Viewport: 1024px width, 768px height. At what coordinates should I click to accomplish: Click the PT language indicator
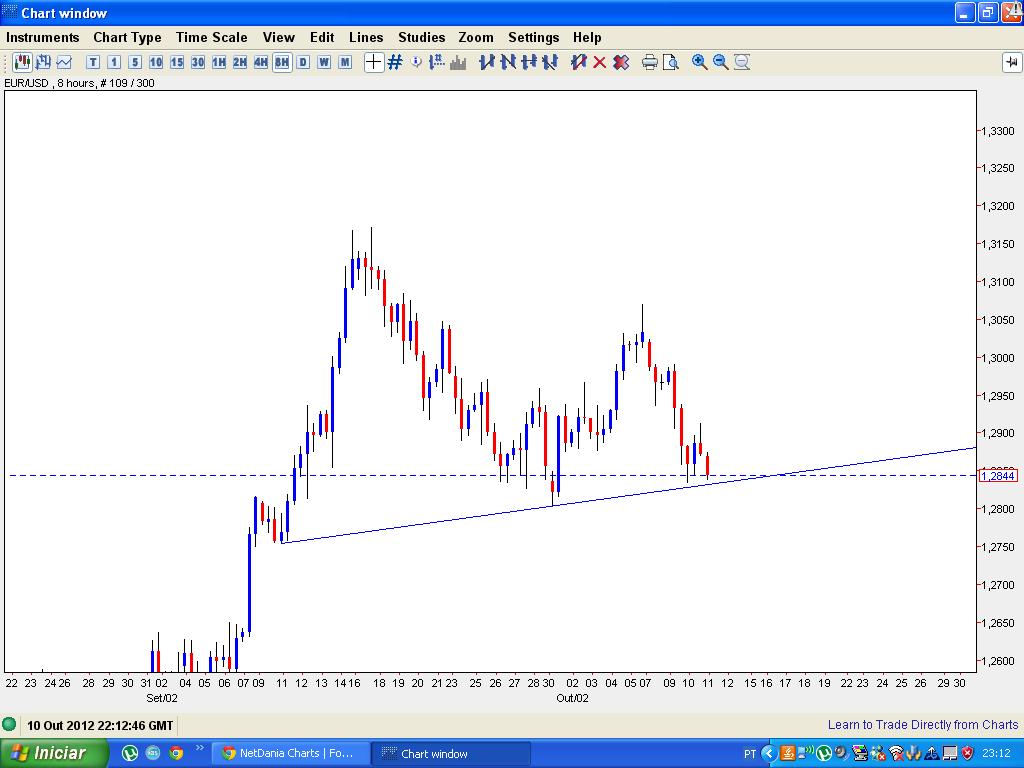[x=750, y=754]
